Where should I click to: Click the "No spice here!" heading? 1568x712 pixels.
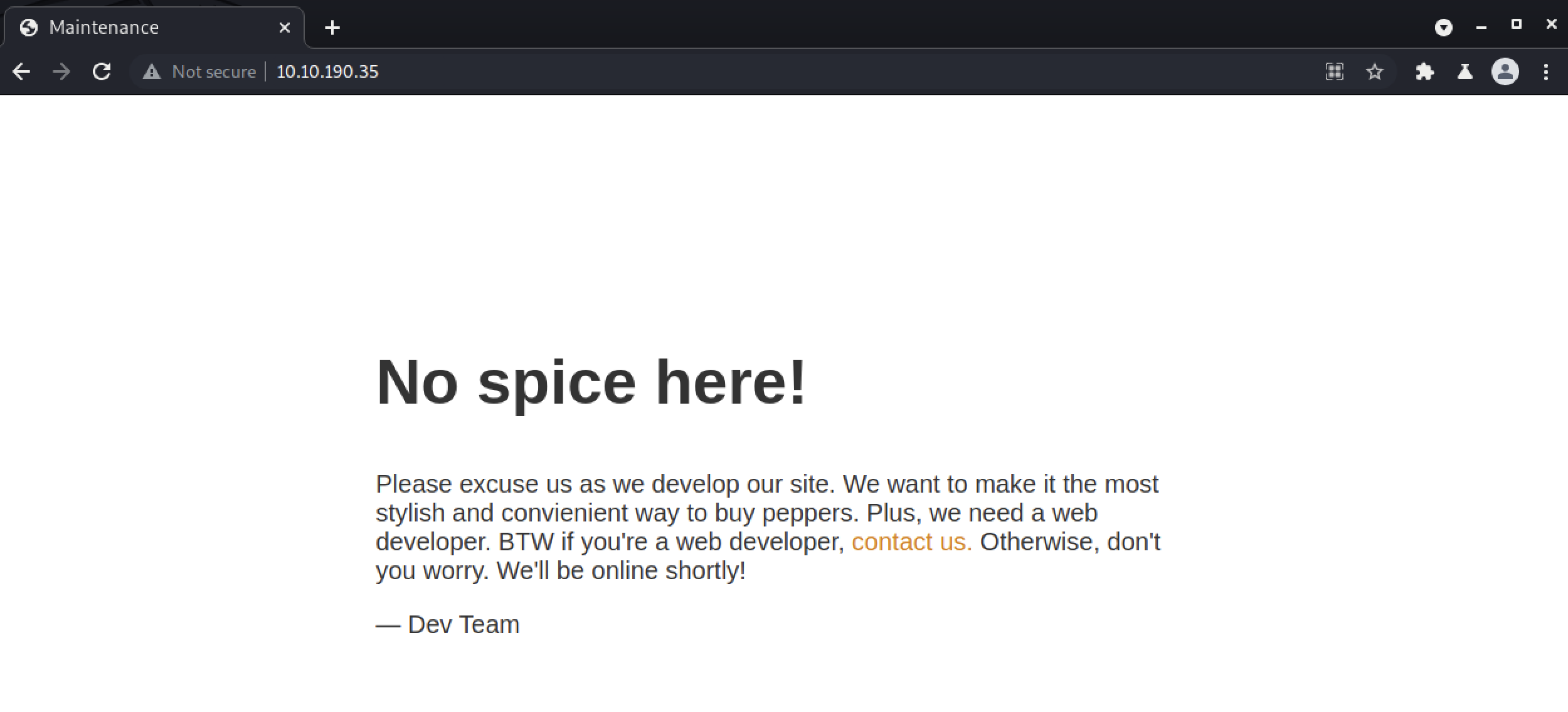pos(590,382)
